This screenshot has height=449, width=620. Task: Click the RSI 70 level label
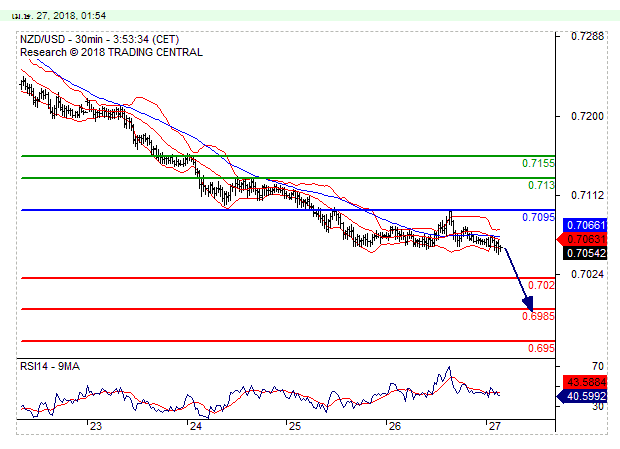tap(597, 366)
